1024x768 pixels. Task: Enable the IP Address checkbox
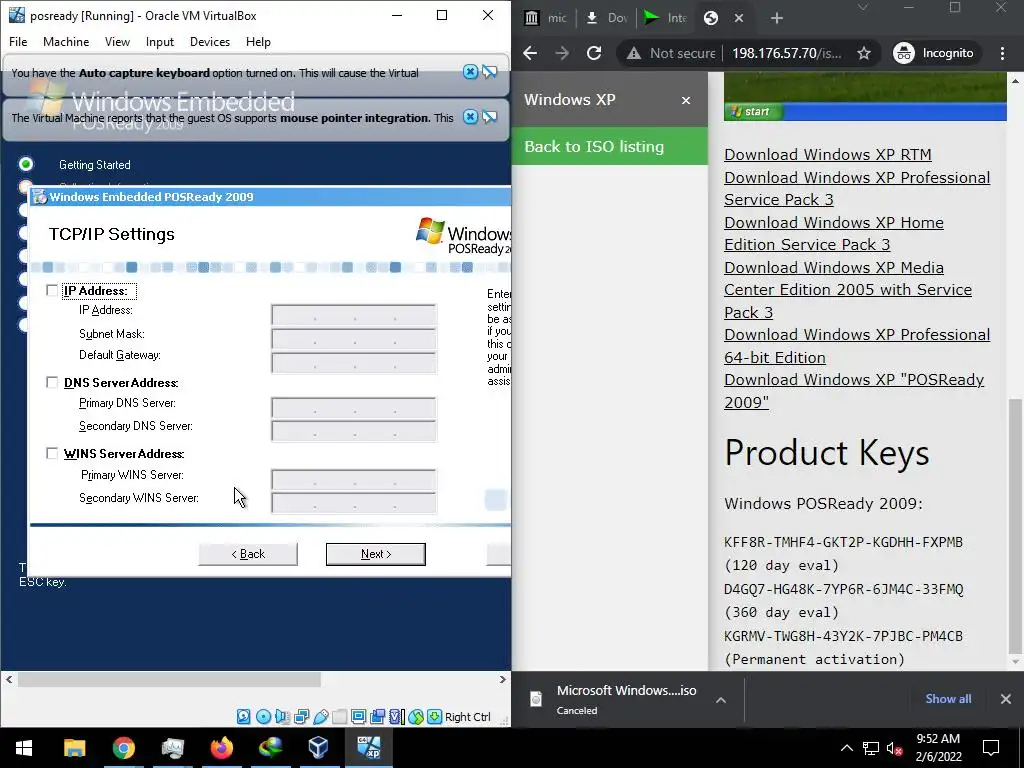coord(52,290)
